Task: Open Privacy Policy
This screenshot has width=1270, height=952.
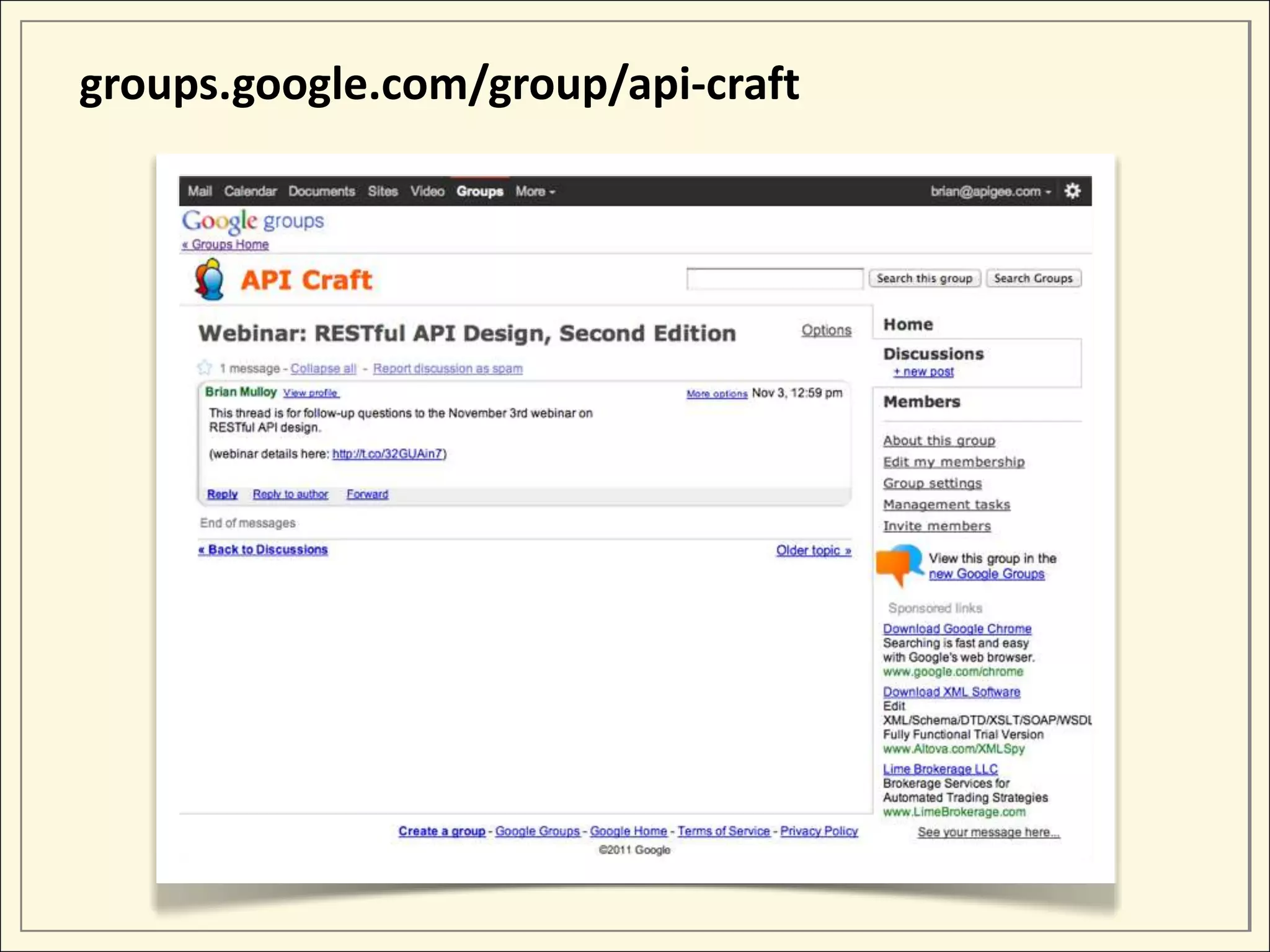Action: pos(819,831)
